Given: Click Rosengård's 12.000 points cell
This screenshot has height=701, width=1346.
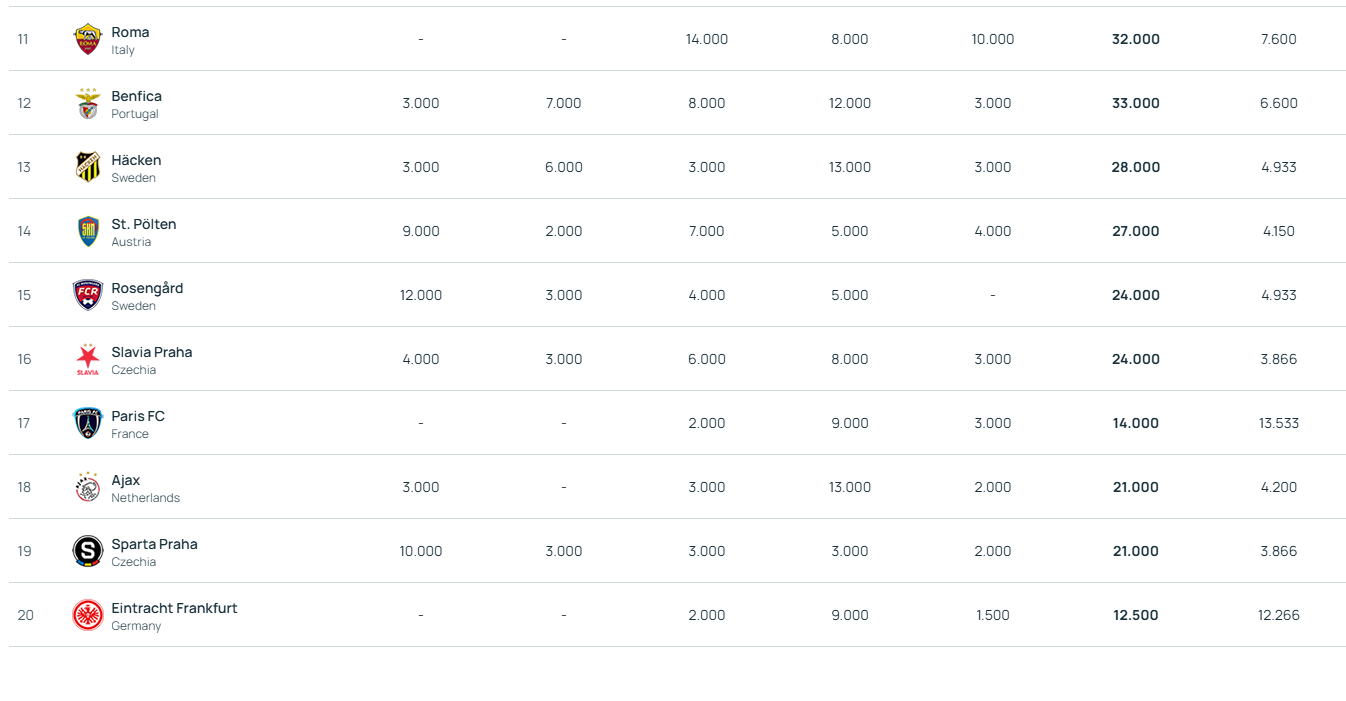Looking at the screenshot, I should 420,295.
